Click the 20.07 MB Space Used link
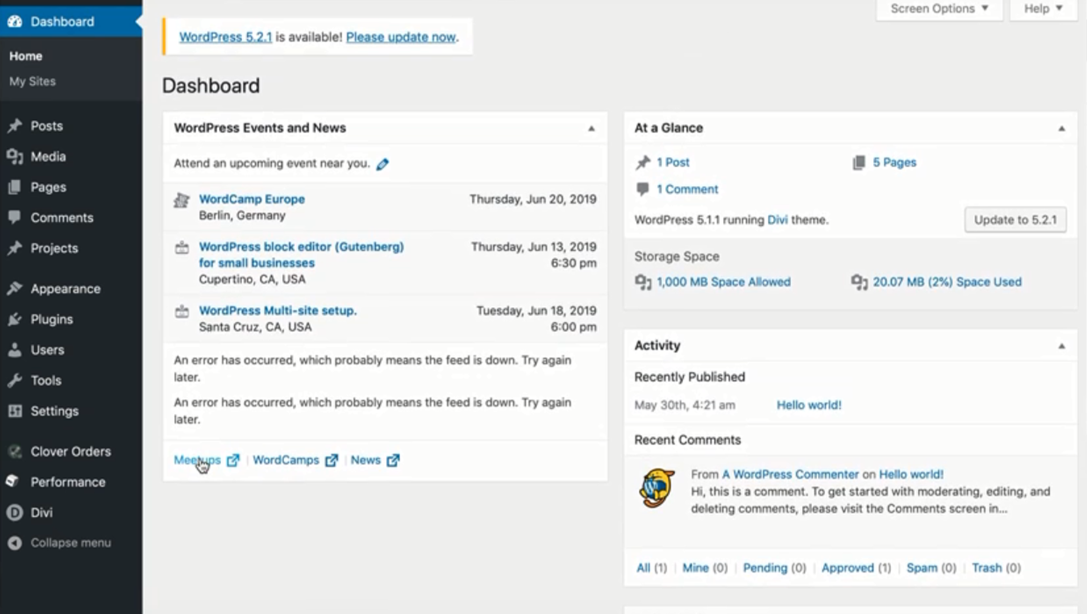This screenshot has width=1087, height=614. (x=947, y=282)
